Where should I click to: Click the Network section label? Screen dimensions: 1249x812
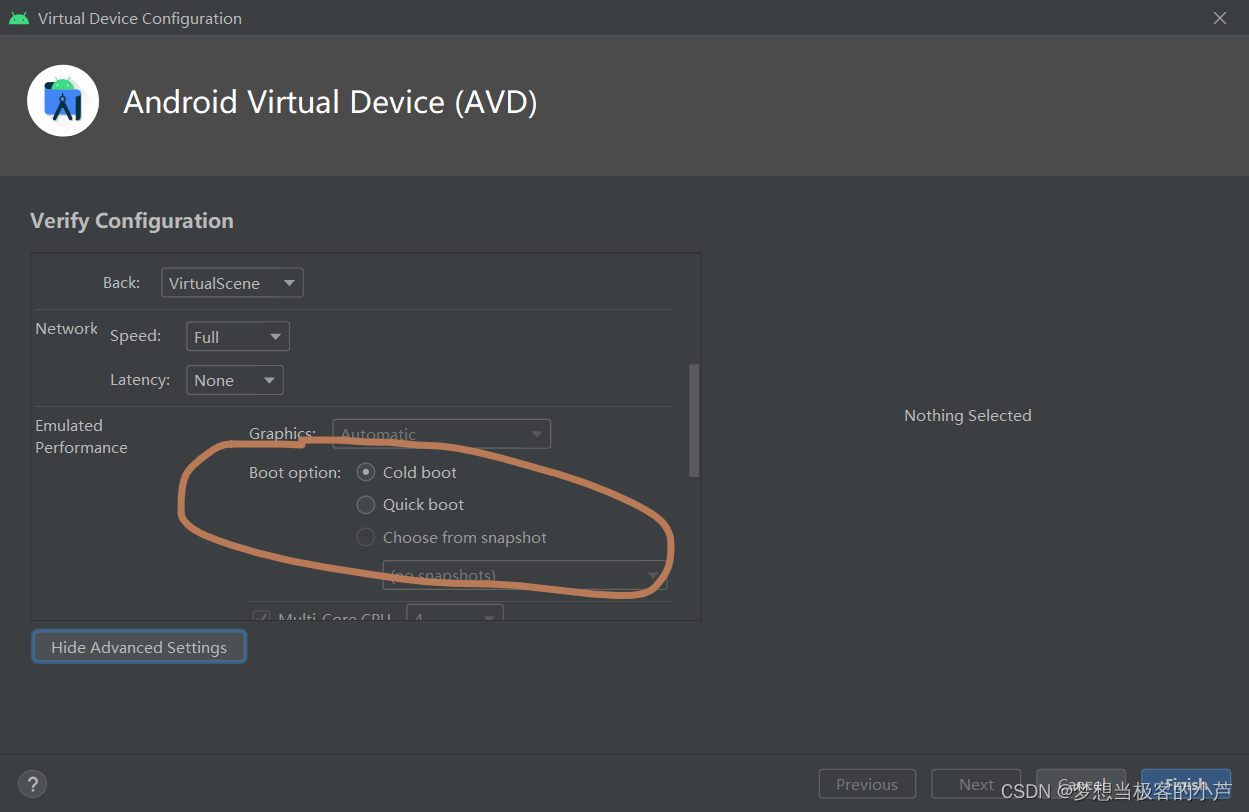pyautogui.click(x=66, y=328)
